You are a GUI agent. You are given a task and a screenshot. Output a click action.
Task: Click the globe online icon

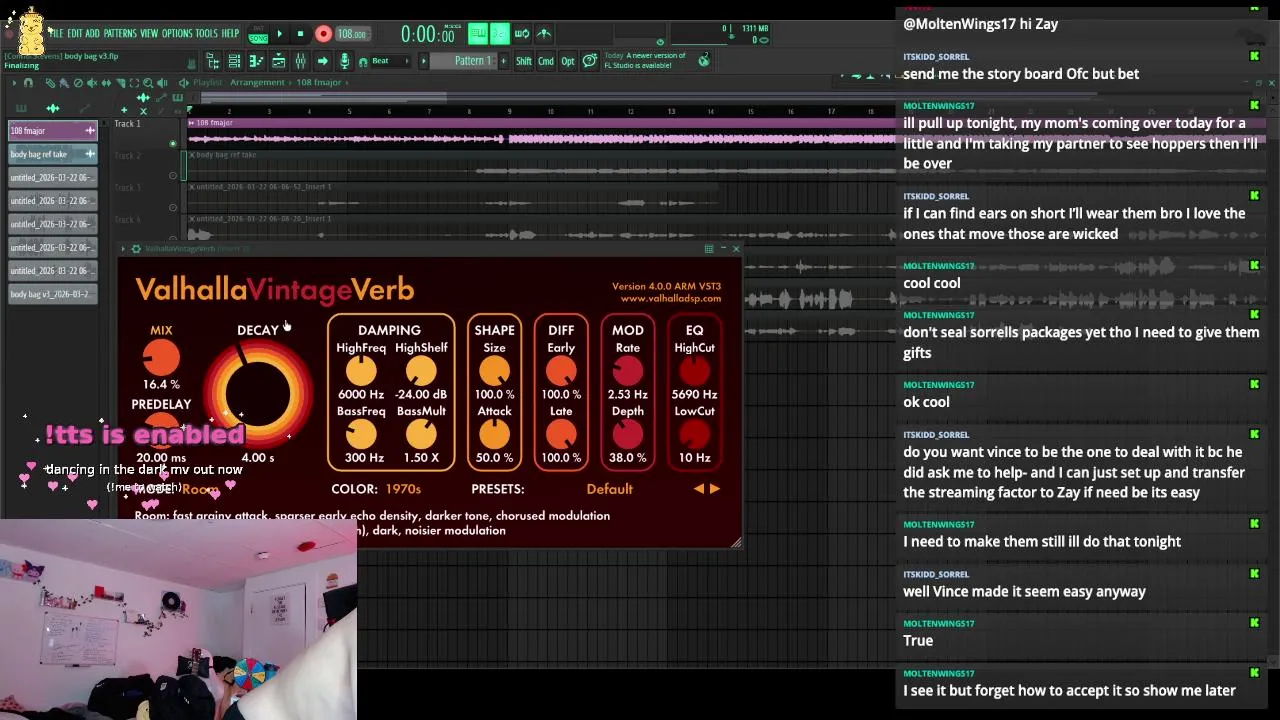705,60
